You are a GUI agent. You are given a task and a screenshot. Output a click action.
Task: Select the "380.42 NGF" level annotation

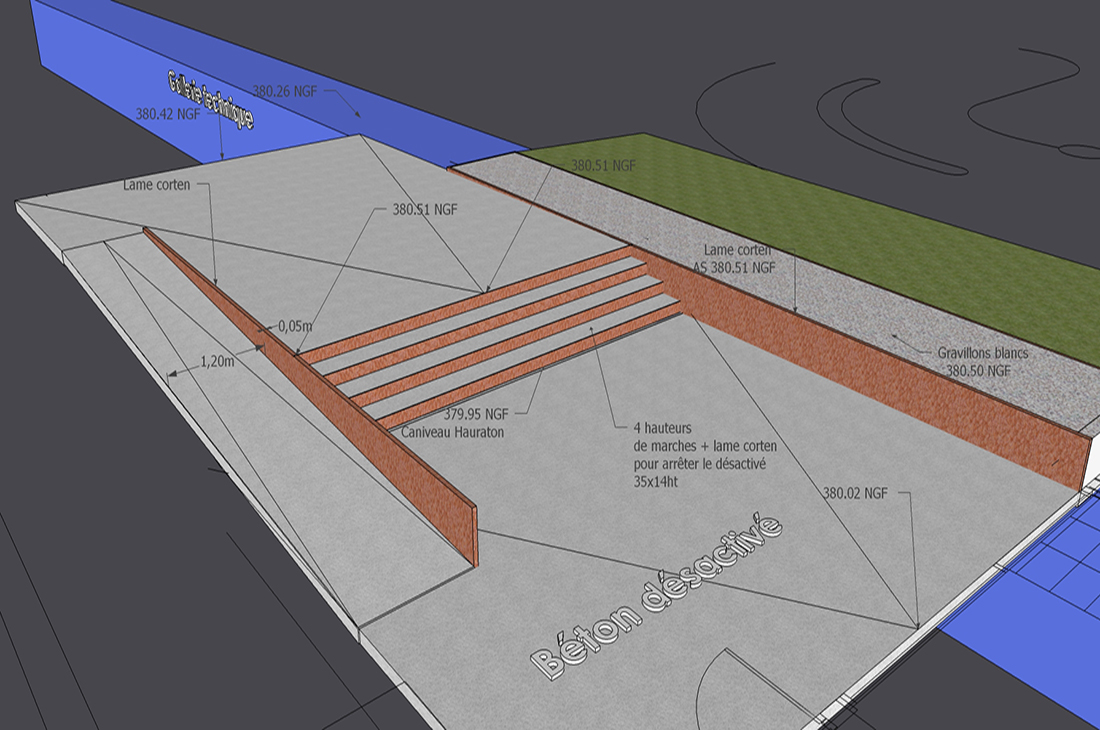168,114
